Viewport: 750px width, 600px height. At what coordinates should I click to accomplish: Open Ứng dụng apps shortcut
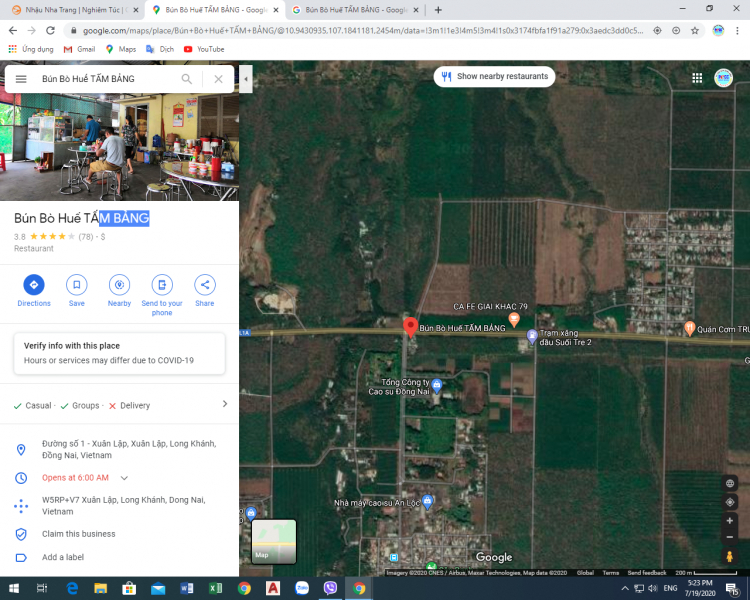pos(31,49)
